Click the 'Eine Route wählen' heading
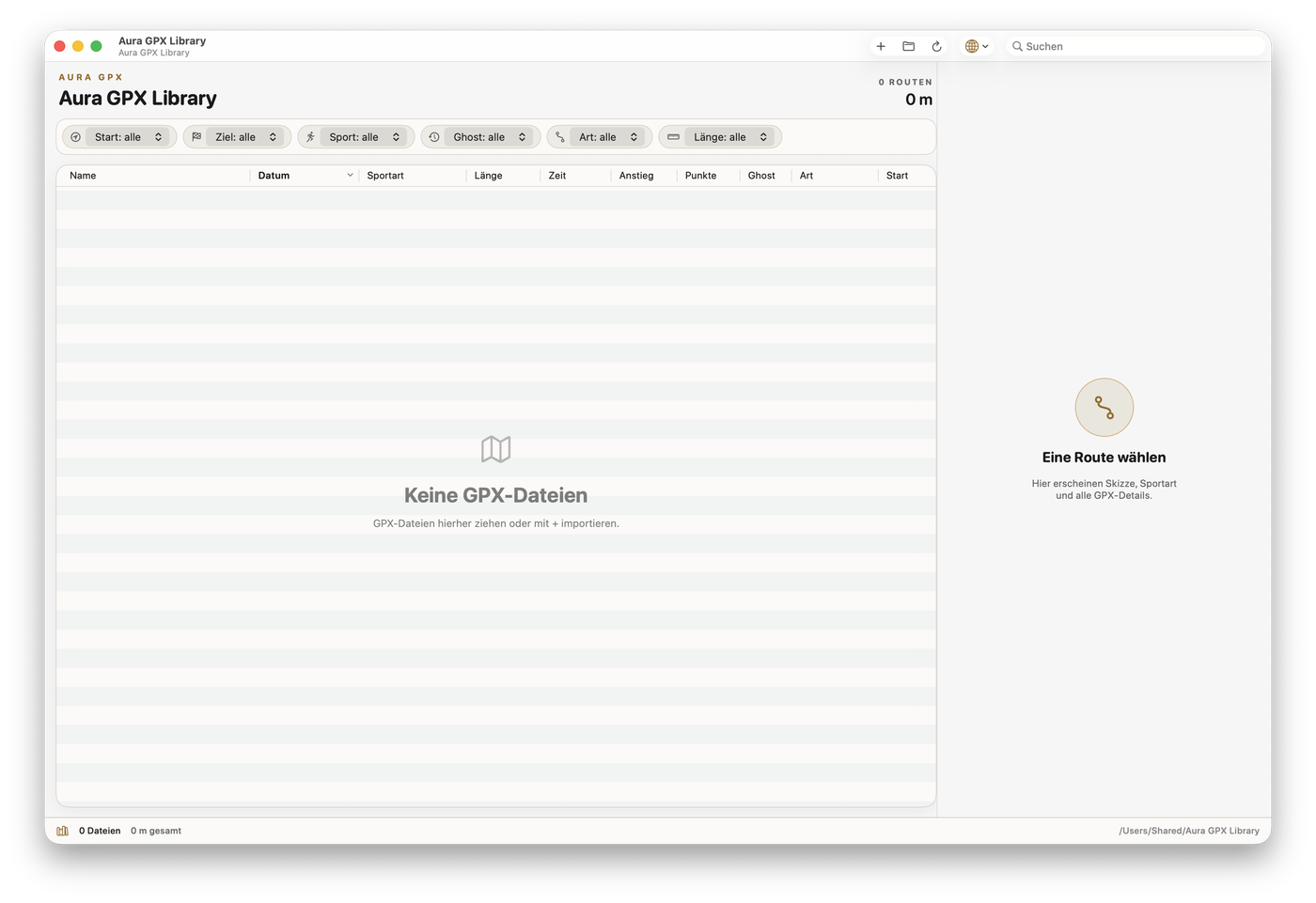The height and width of the screenshot is (903, 1316). pyautogui.click(x=1104, y=458)
